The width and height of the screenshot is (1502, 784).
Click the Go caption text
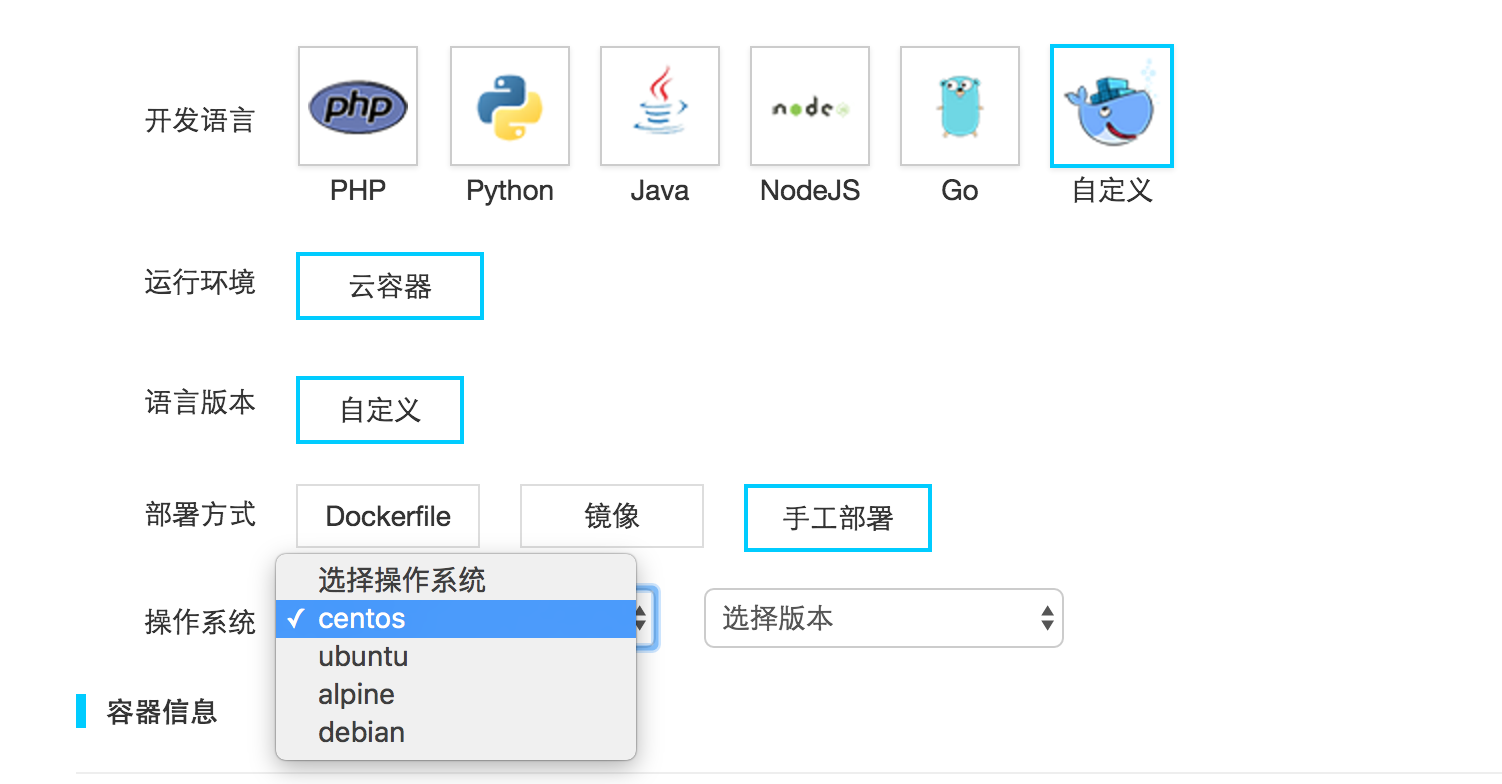[x=960, y=191]
